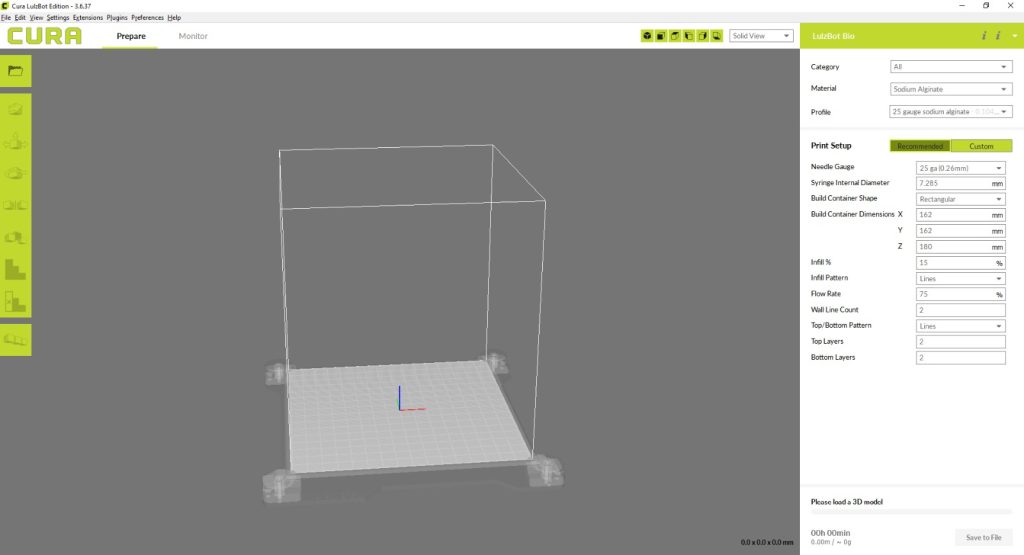Select the first model tool below Open File
This screenshot has height=555, width=1024.
tap(16, 109)
